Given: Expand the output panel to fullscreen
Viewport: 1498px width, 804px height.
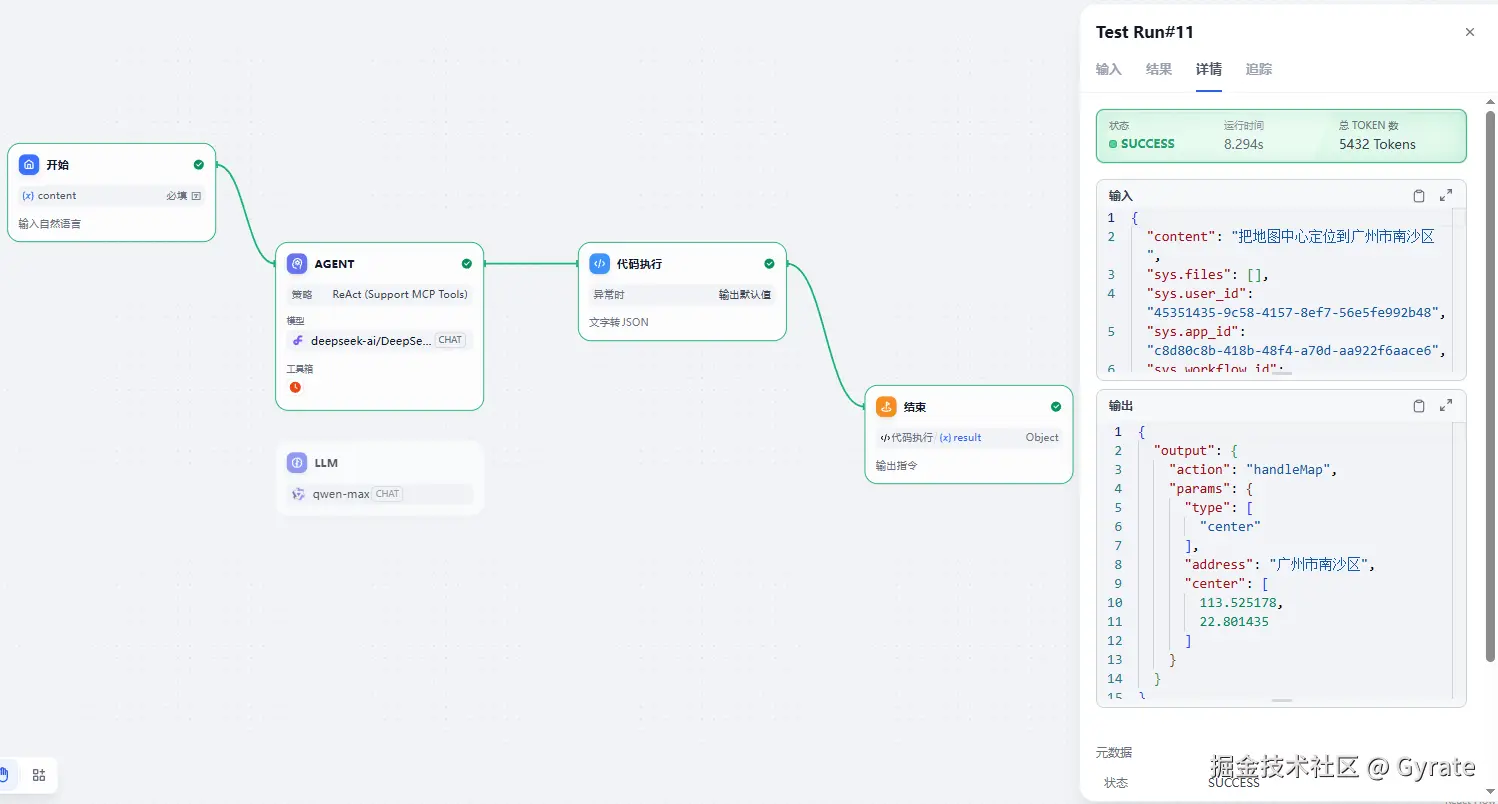Looking at the screenshot, I should coord(1446,406).
